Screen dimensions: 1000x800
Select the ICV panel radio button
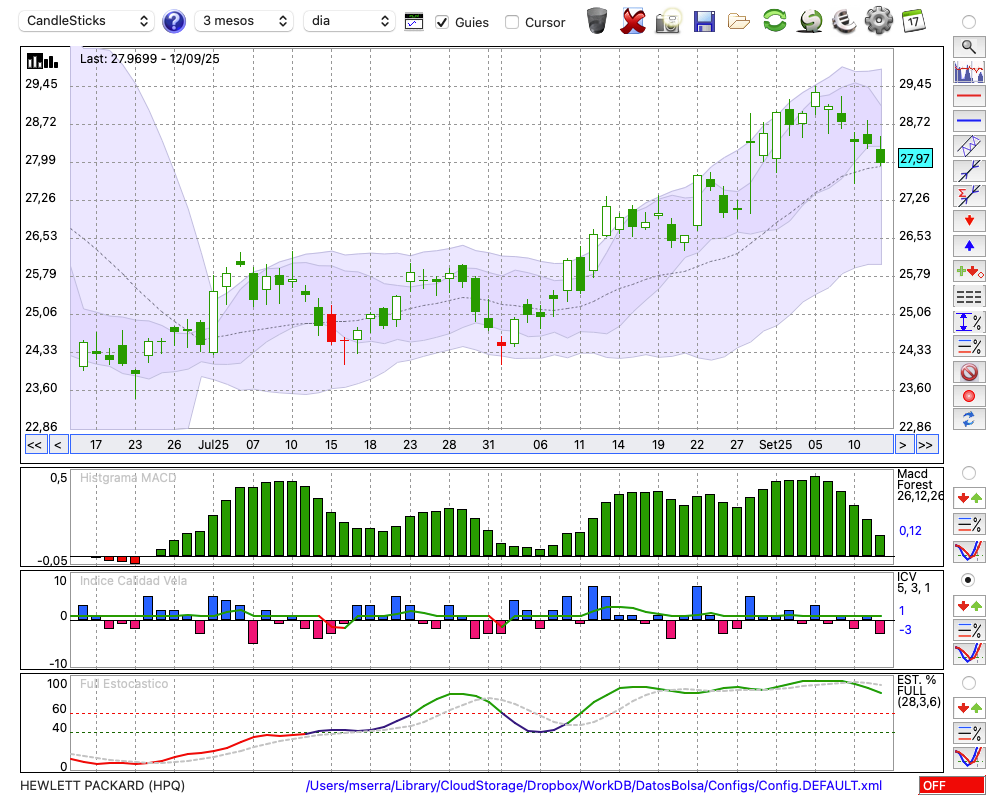[969, 580]
